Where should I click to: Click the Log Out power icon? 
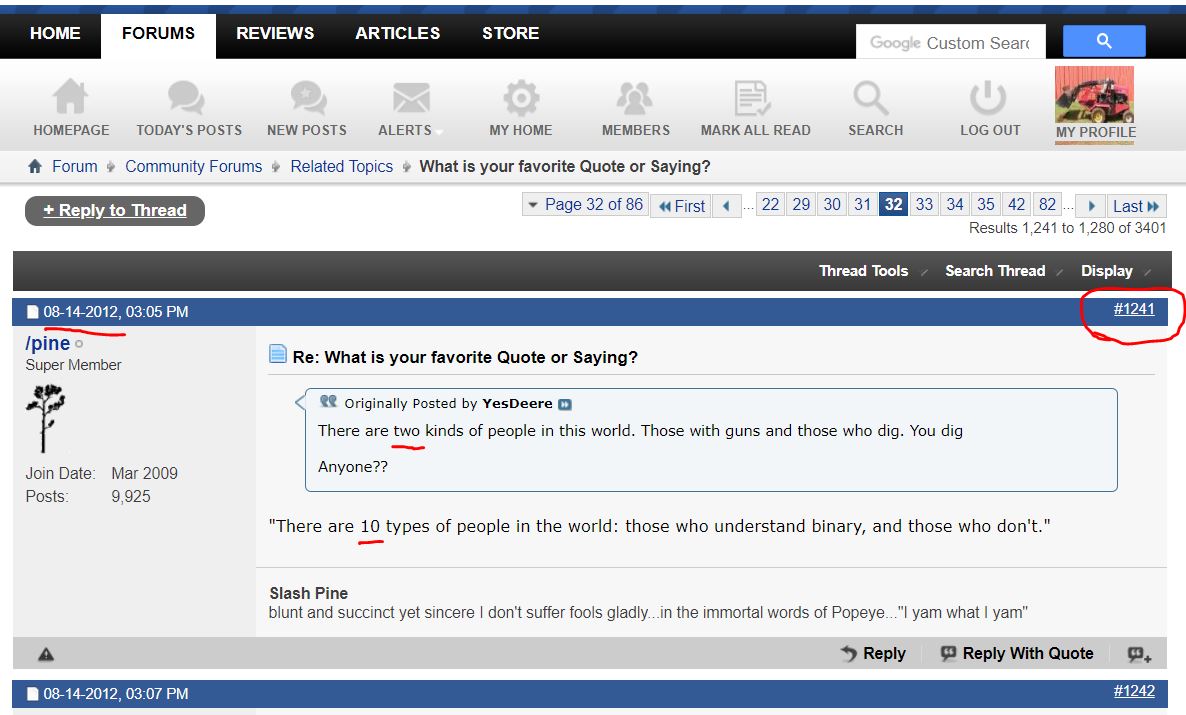(989, 99)
